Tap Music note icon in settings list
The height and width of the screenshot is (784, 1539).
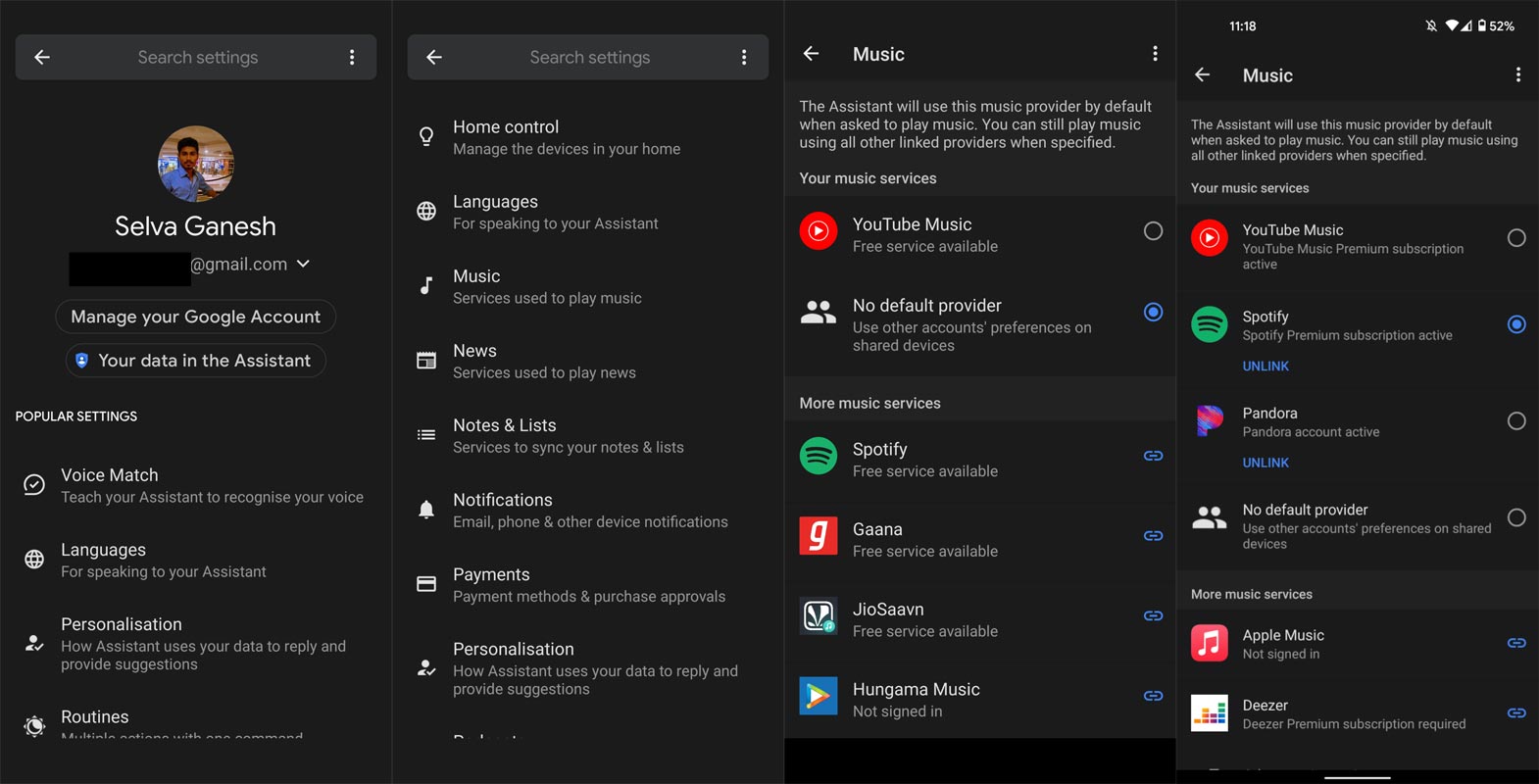point(426,285)
